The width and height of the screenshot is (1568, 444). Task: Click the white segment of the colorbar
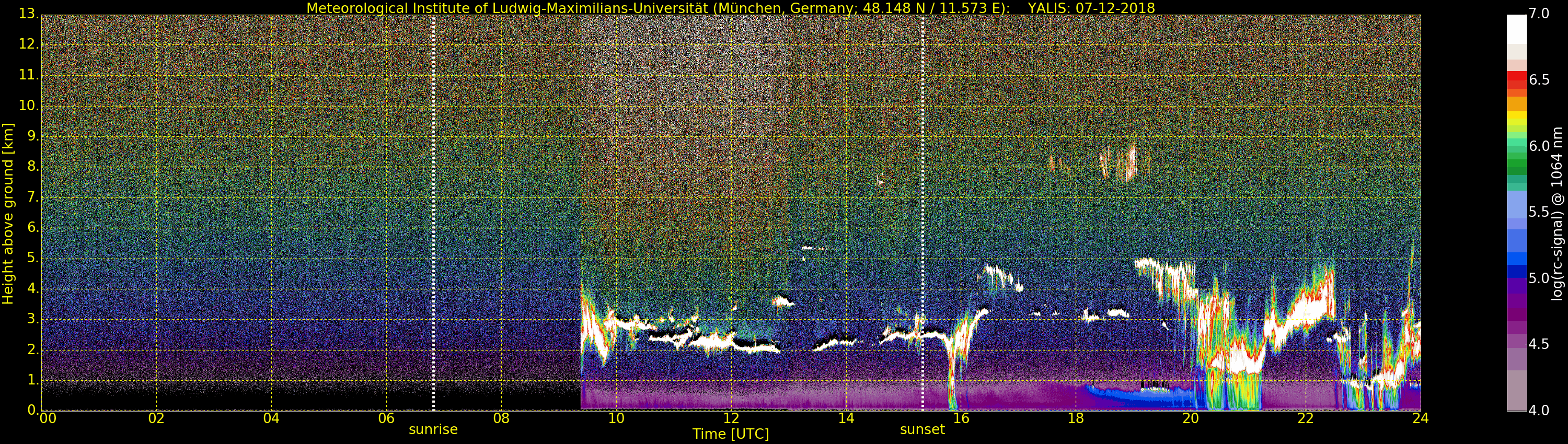[1516, 29]
